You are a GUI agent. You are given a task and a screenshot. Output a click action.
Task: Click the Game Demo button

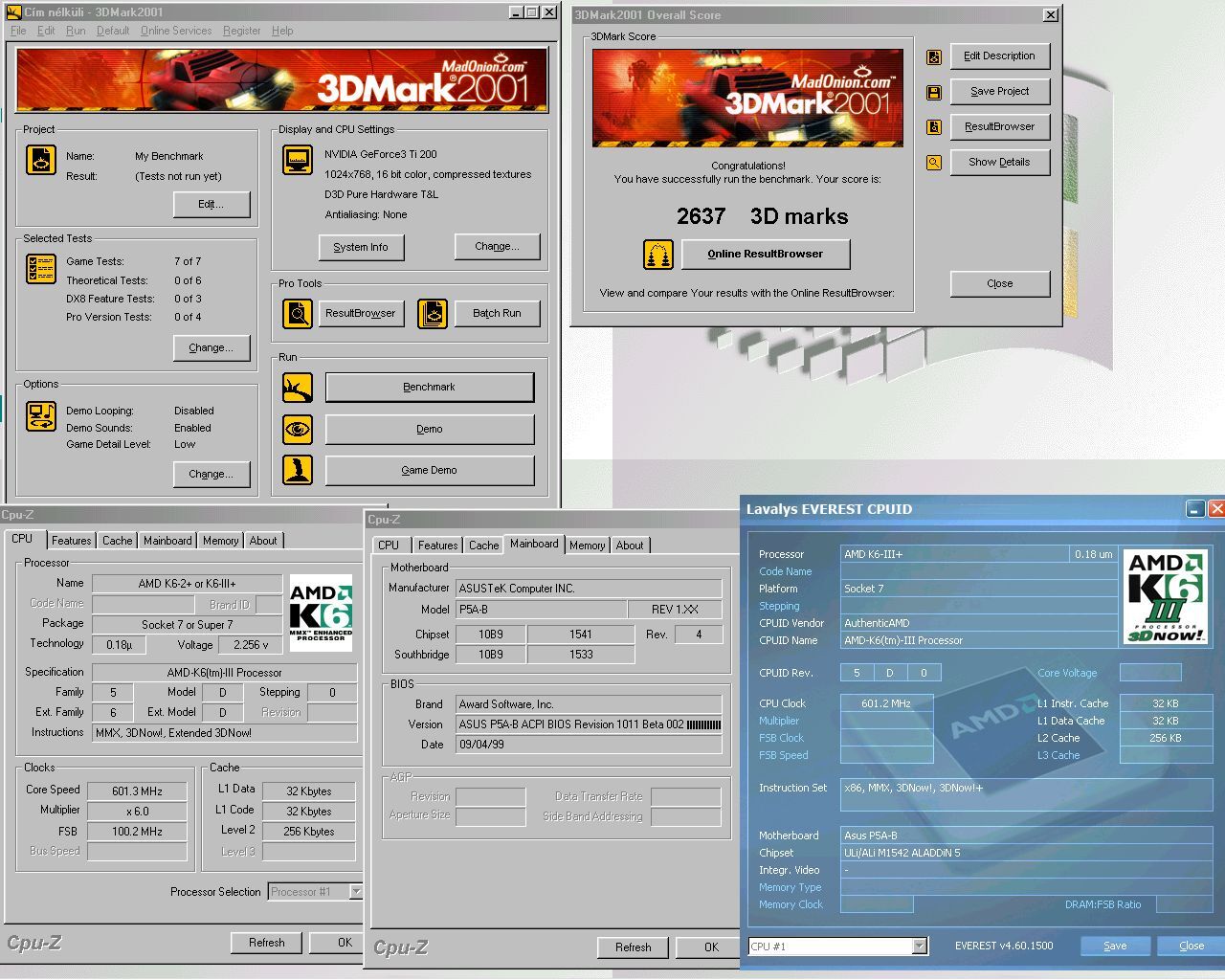click(430, 470)
